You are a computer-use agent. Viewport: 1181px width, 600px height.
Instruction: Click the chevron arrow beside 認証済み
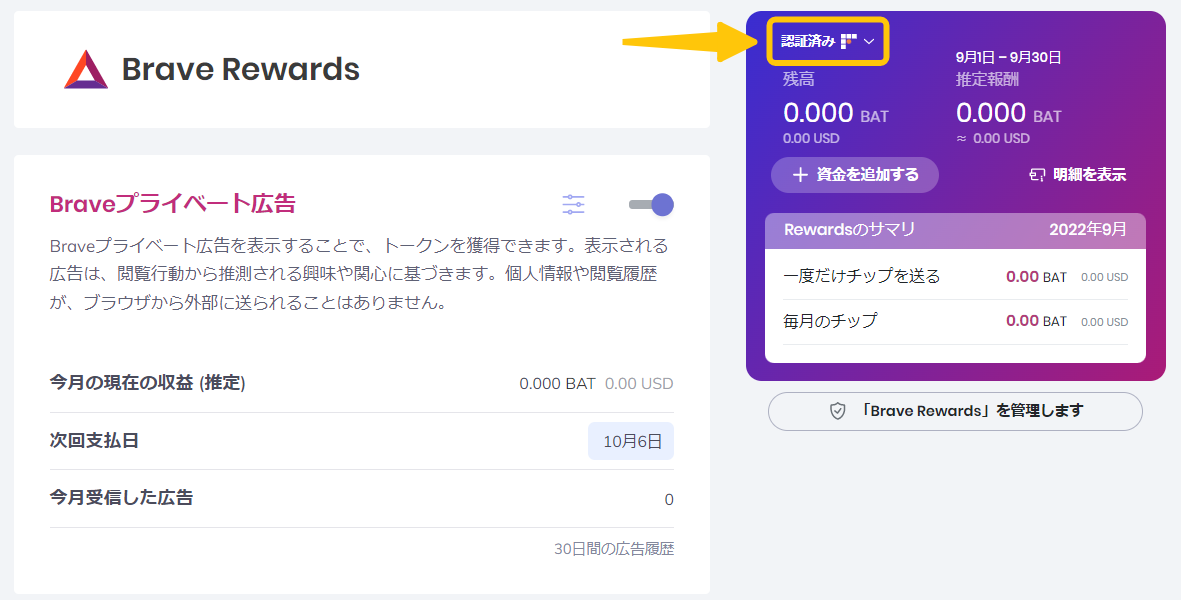click(x=869, y=41)
